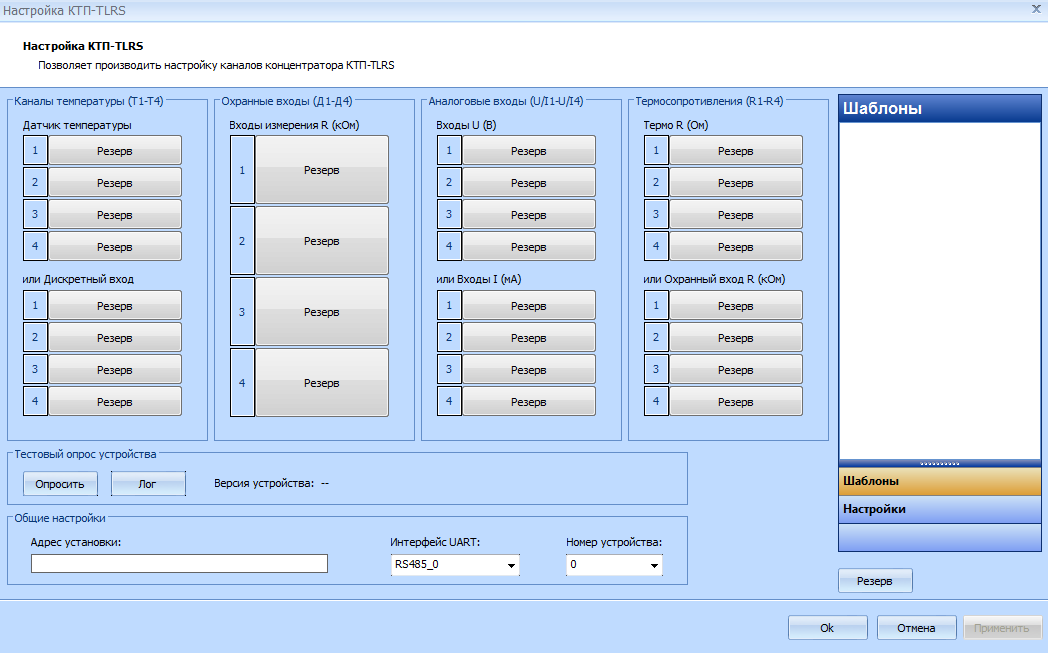The image size is (1048, 653).
Task: Click Резерв for security input R channel 3
Action: click(x=322, y=311)
